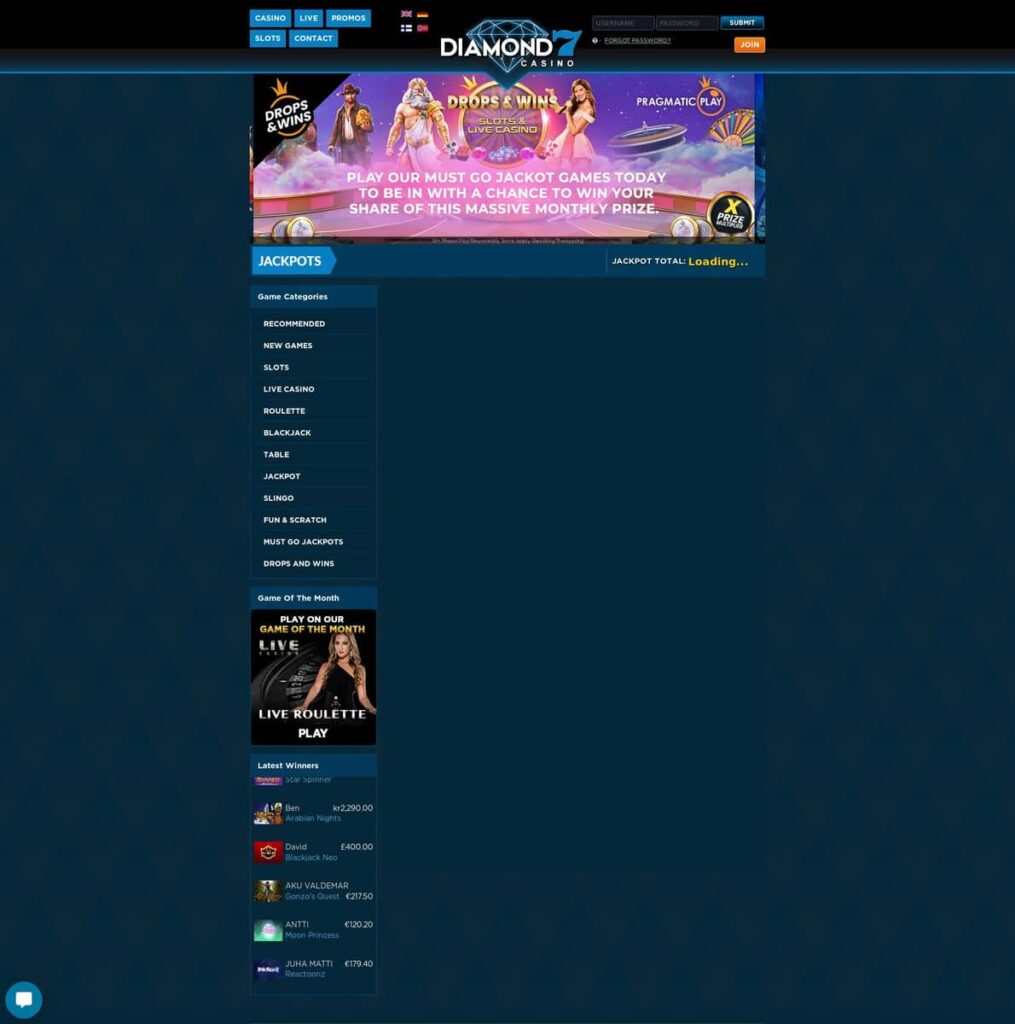This screenshot has width=1015, height=1024.
Task: Select the Norwegian flag language icon
Action: tap(423, 28)
